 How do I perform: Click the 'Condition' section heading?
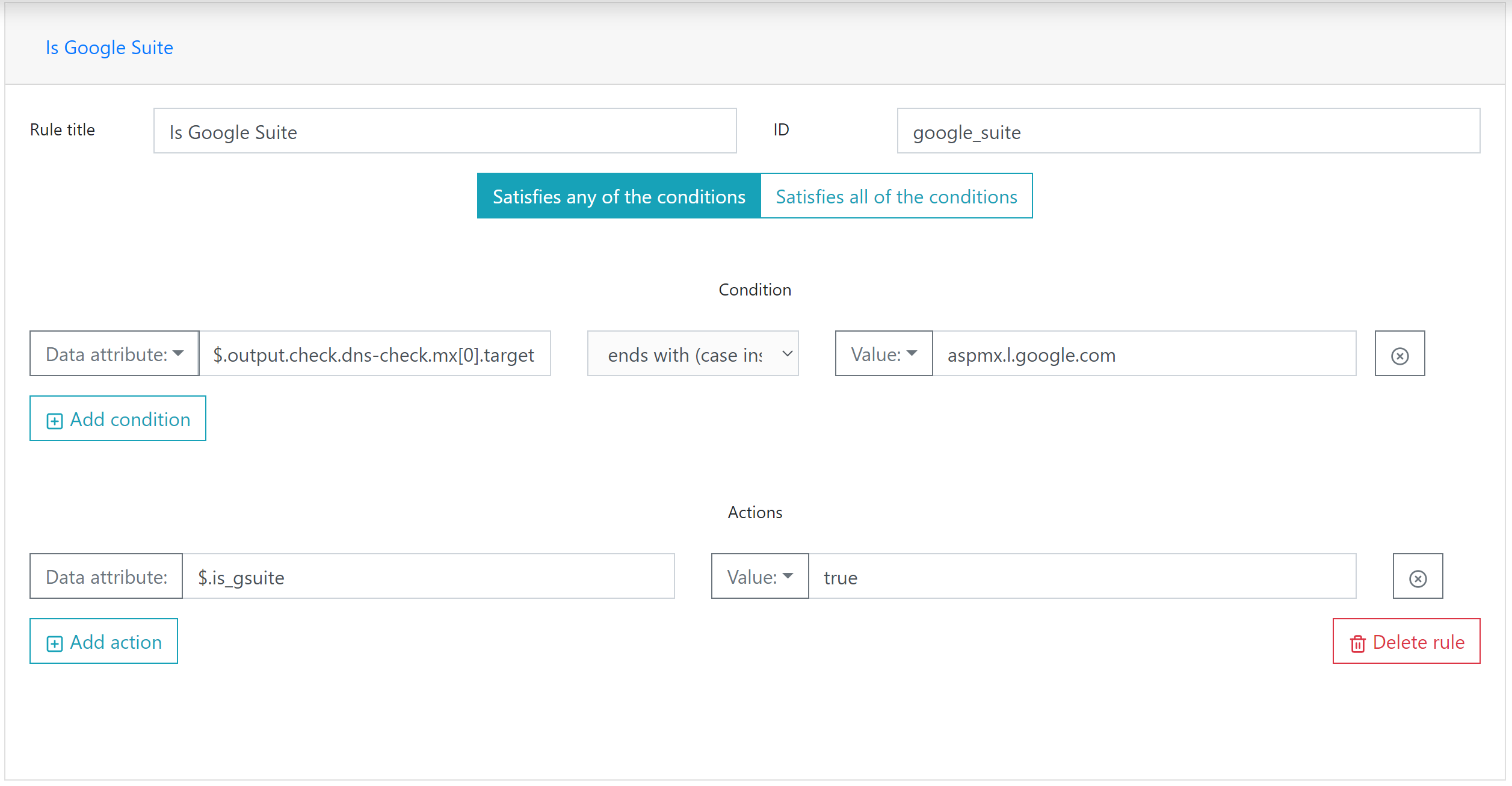(754, 289)
